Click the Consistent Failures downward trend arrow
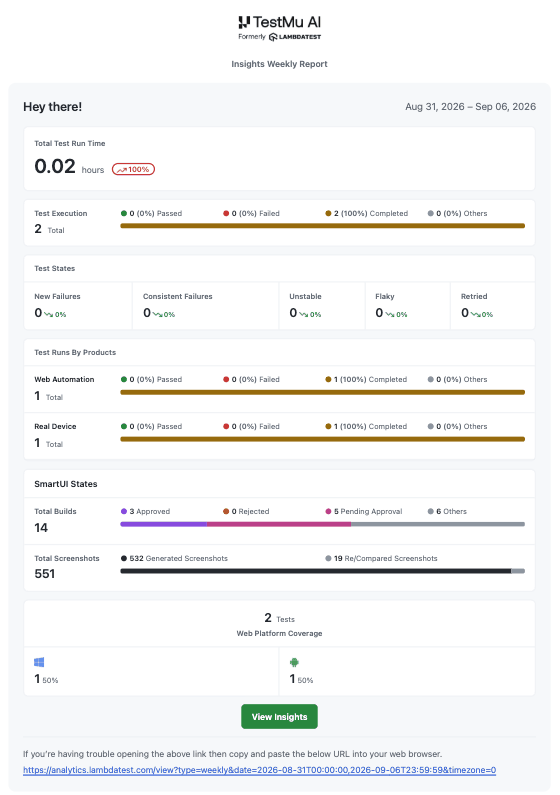560x795 pixels. coord(158,314)
